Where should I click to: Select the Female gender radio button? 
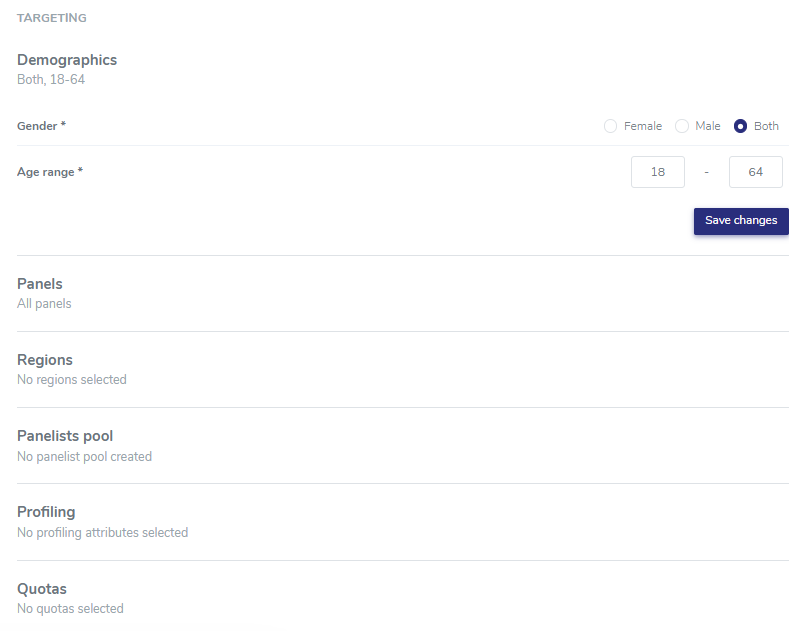click(611, 126)
